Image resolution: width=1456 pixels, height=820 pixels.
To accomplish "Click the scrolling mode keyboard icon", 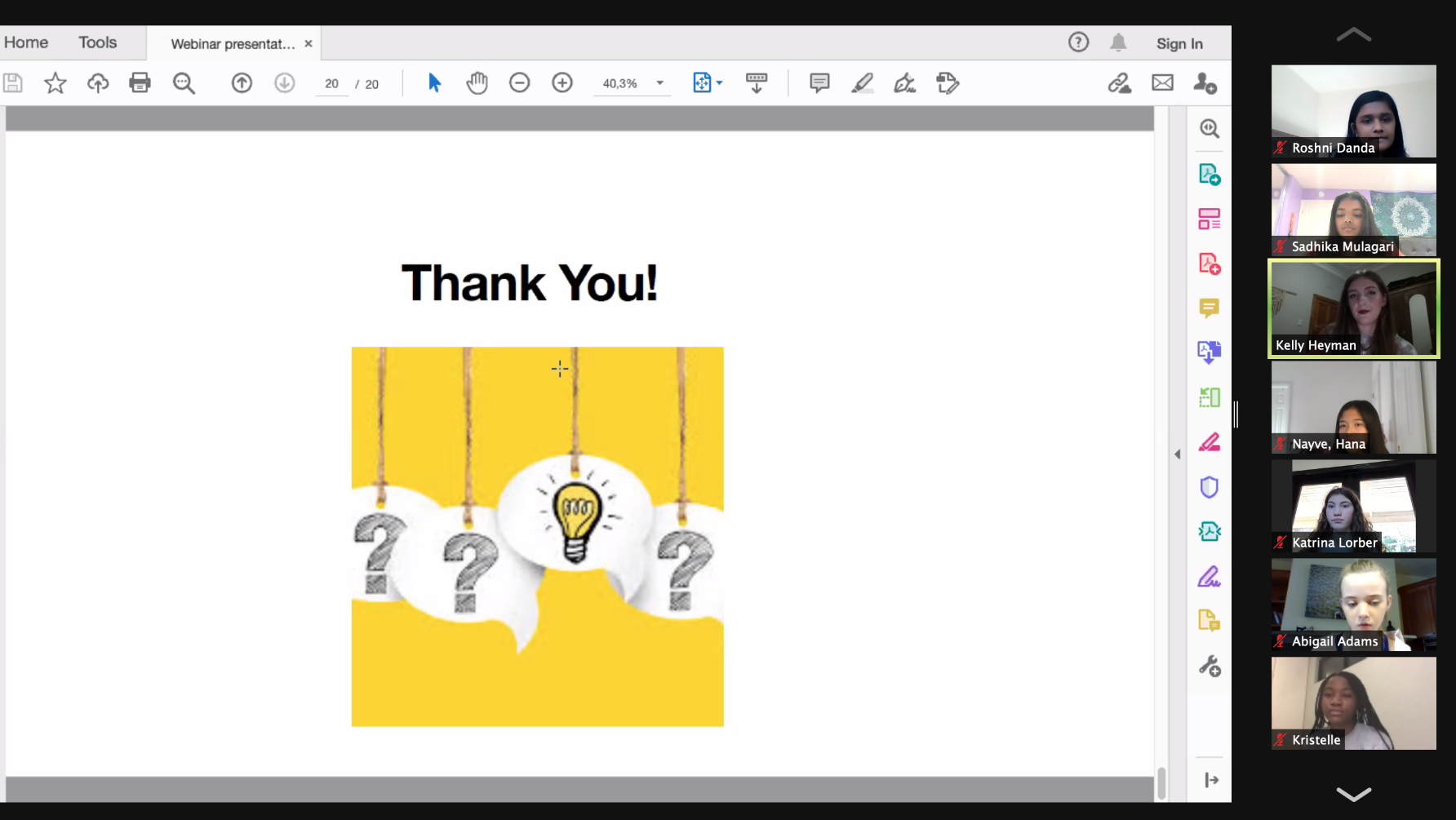I will point(757,83).
